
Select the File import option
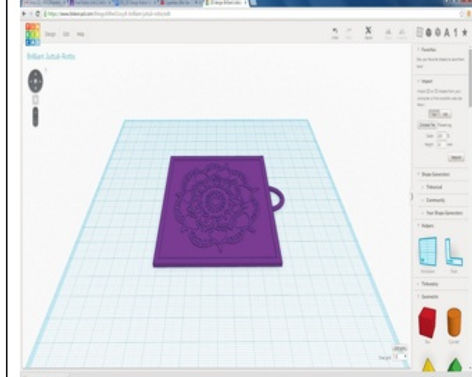434,114
